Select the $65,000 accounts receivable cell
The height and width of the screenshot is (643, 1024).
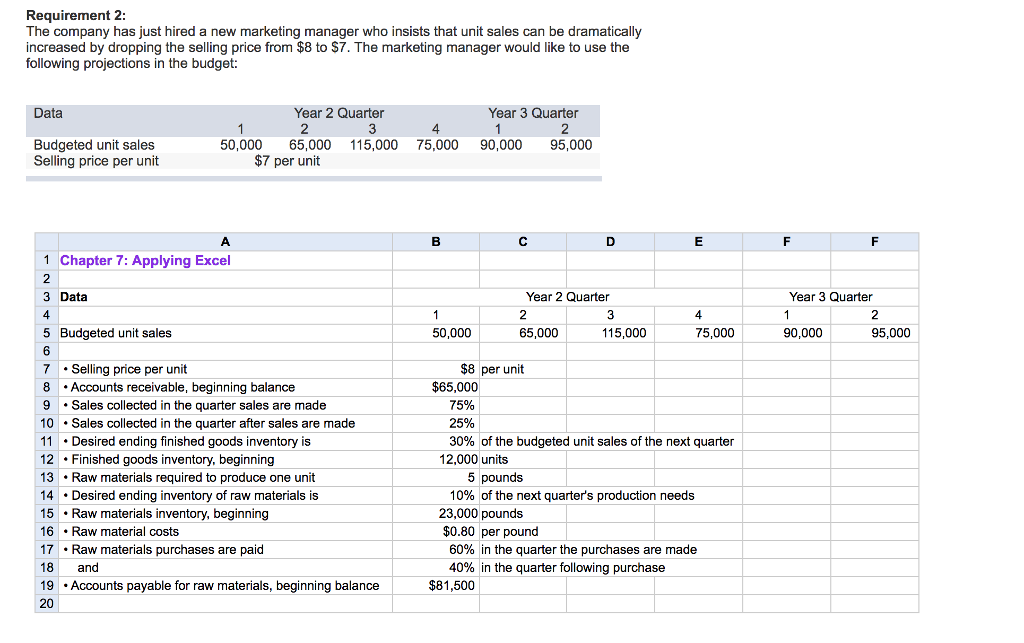(x=436, y=387)
